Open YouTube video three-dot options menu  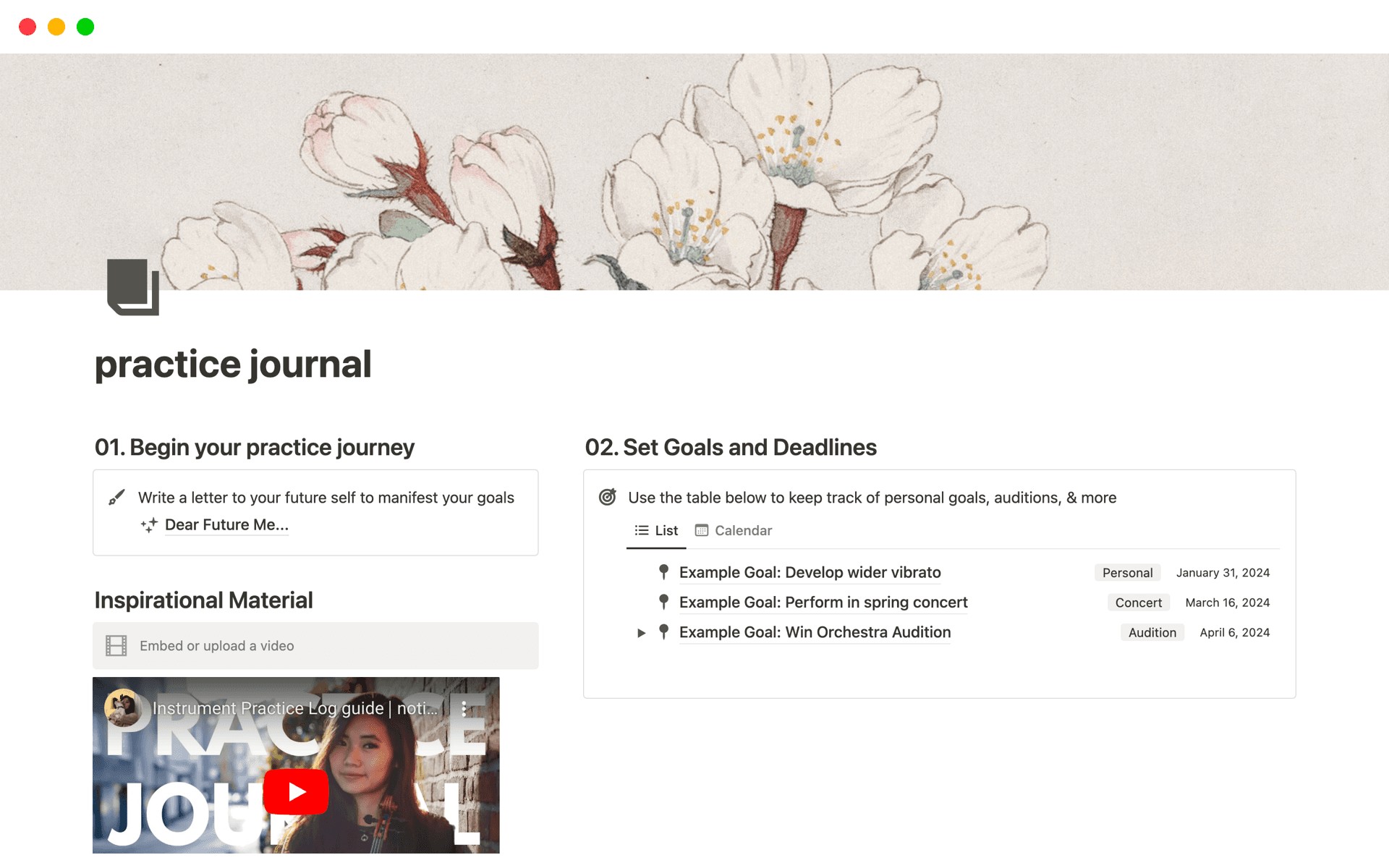tap(464, 708)
